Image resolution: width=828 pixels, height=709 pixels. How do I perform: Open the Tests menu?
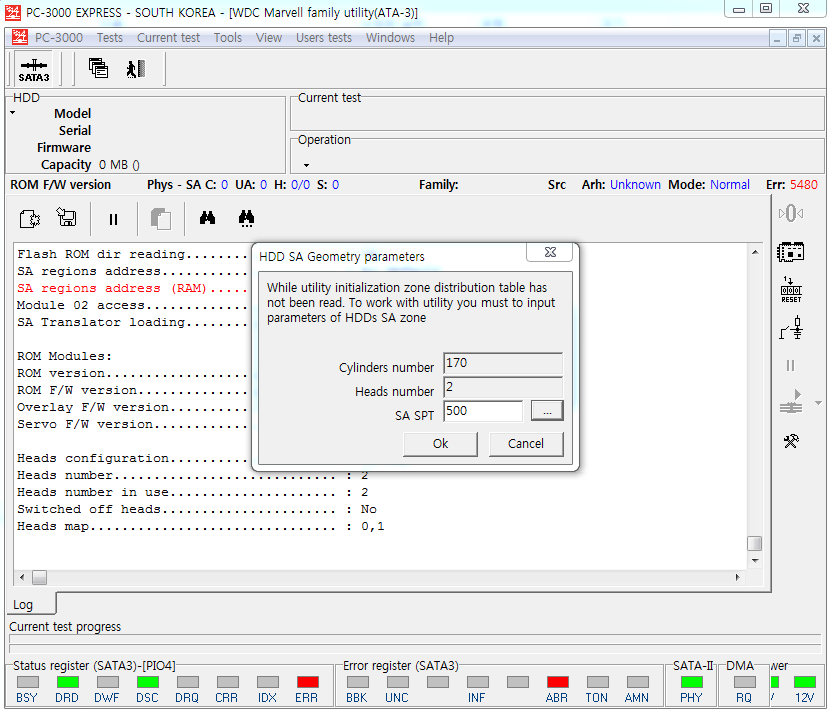tap(110, 38)
